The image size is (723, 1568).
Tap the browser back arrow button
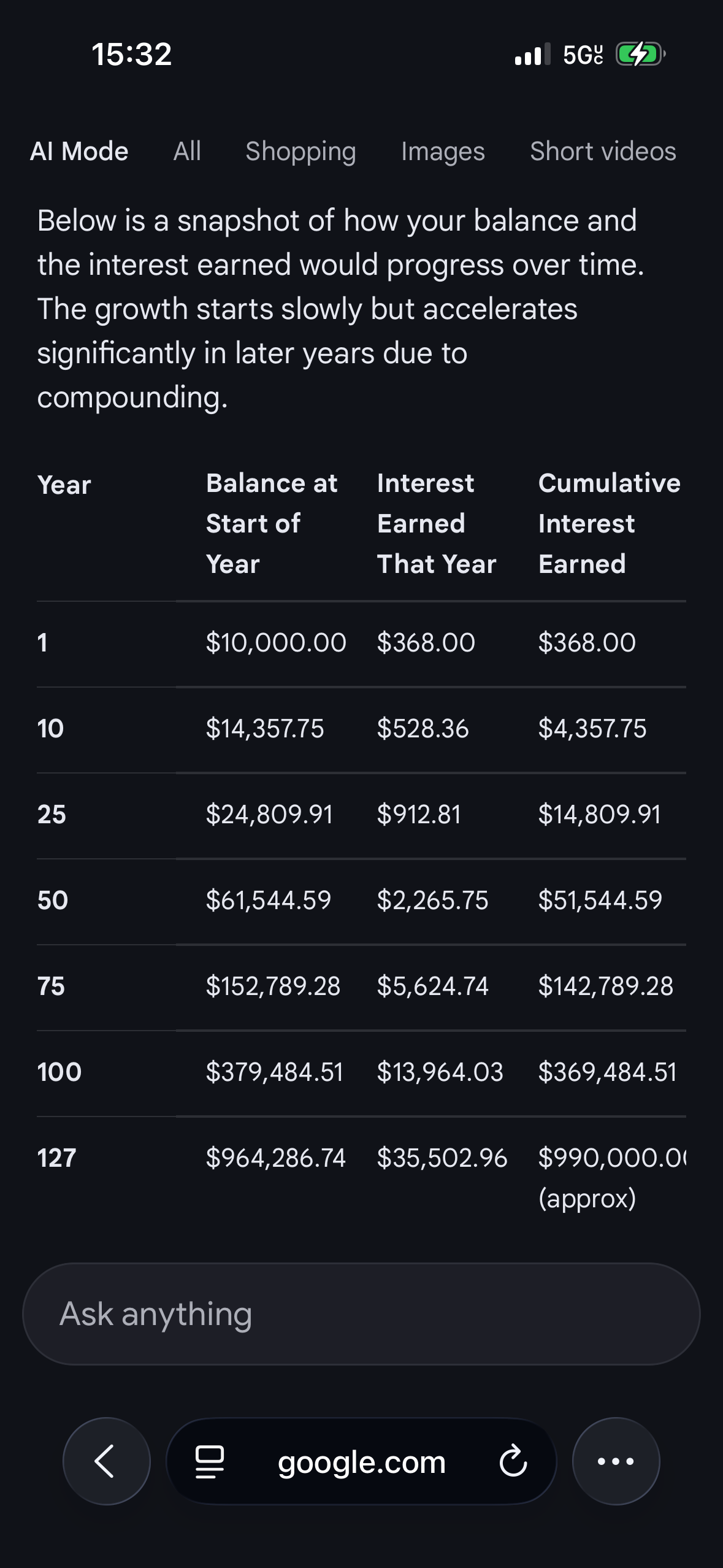click(x=106, y=1461)
